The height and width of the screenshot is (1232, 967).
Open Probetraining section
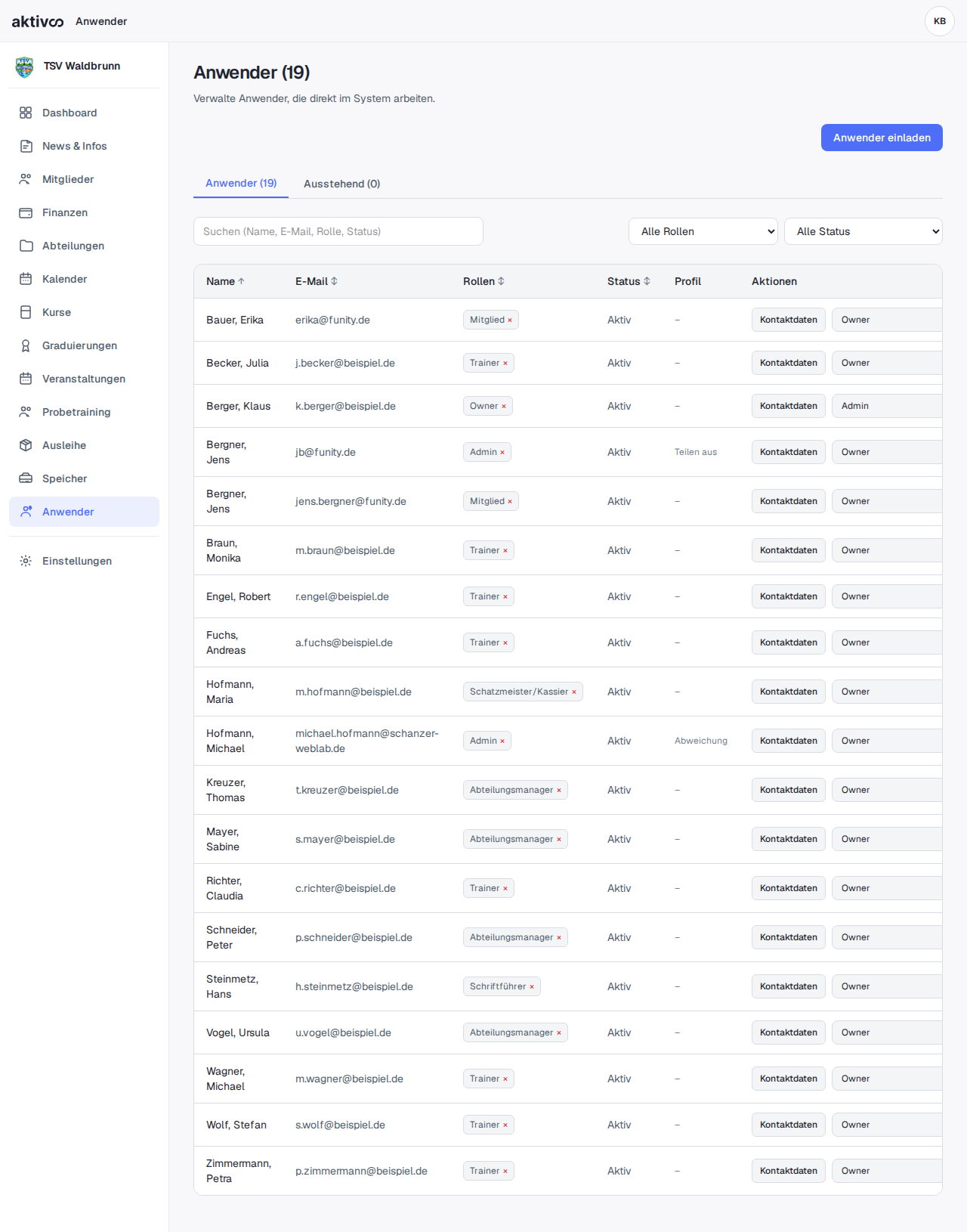84,412
